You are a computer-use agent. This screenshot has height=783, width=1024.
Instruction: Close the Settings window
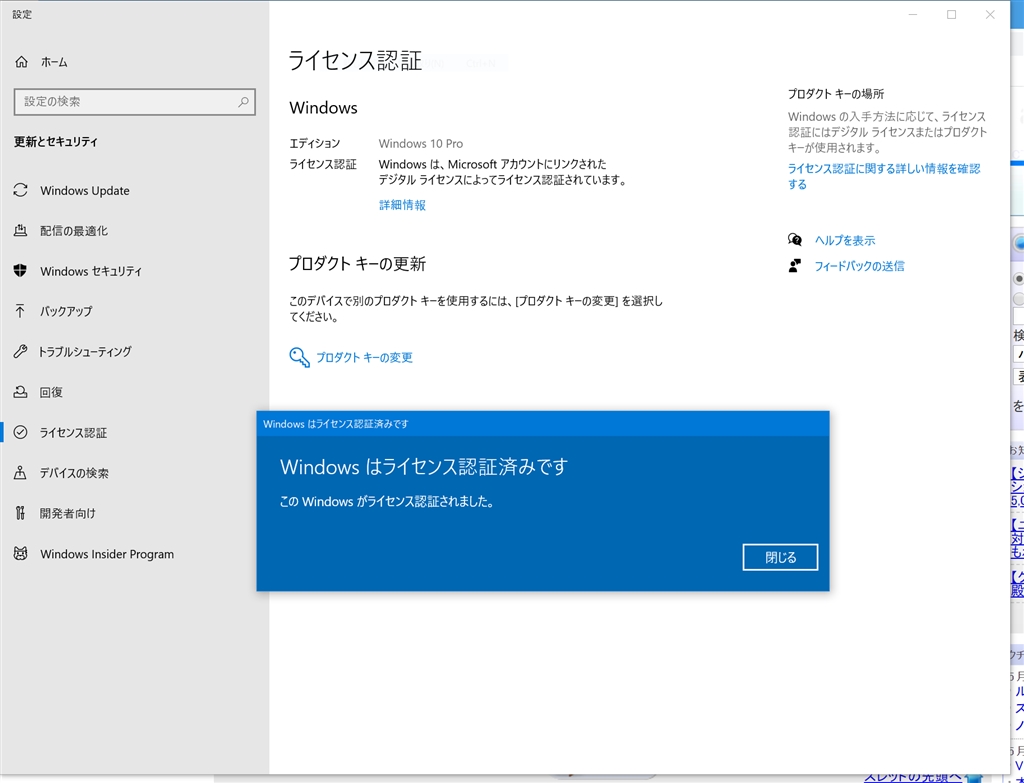(990, 14)
